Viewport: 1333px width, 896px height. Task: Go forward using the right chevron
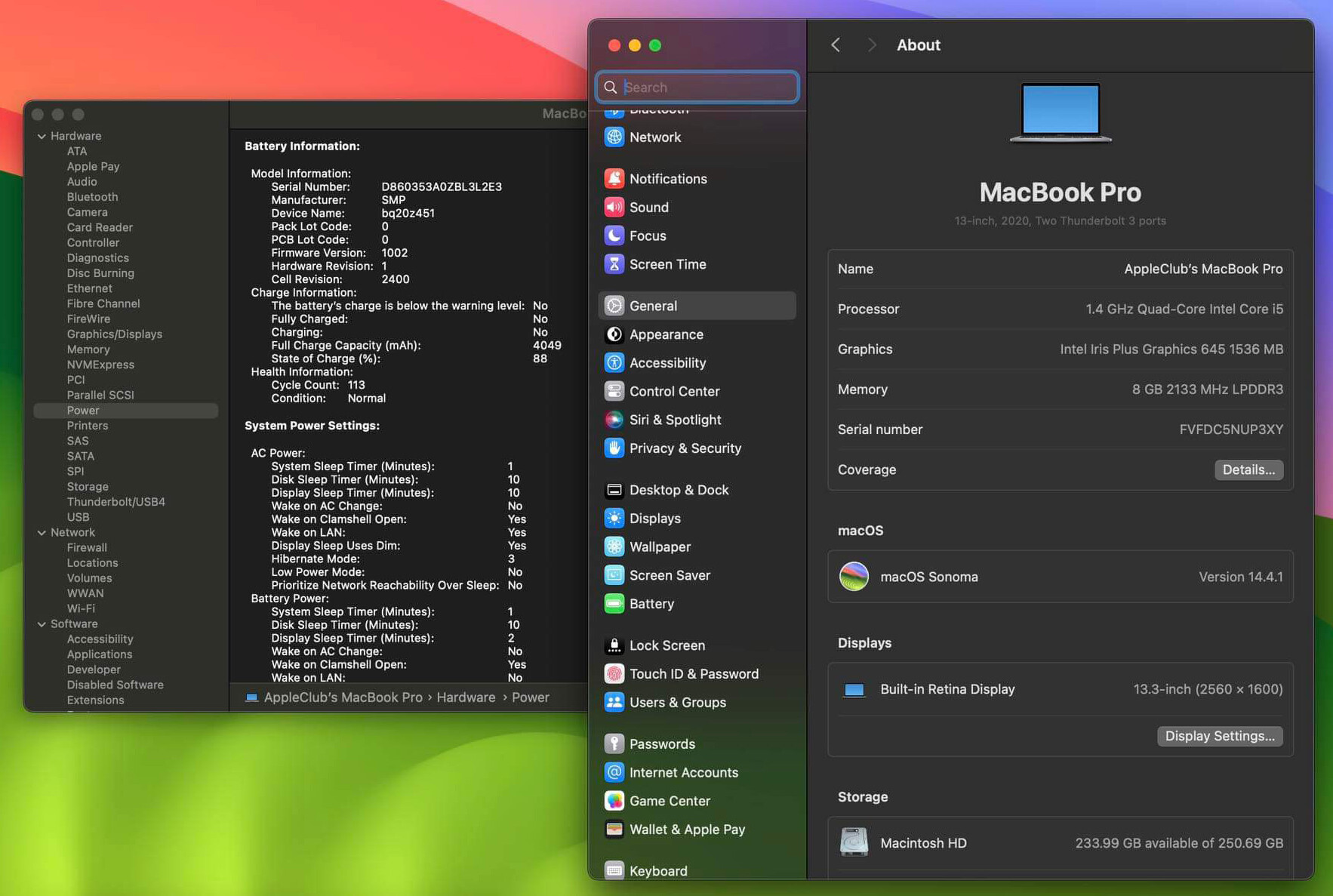tap(872, 45)
